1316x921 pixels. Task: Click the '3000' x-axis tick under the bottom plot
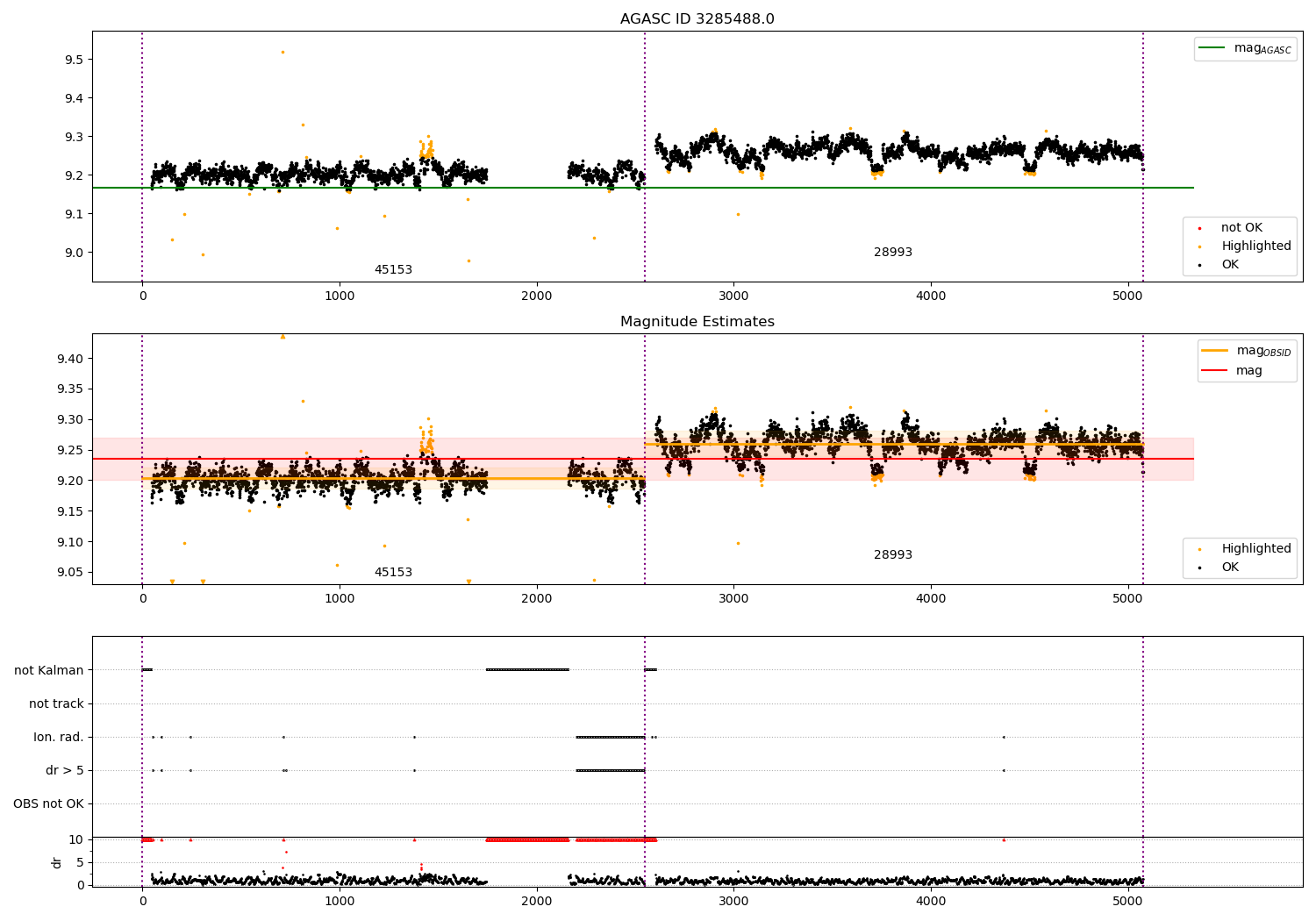point(733,901)
